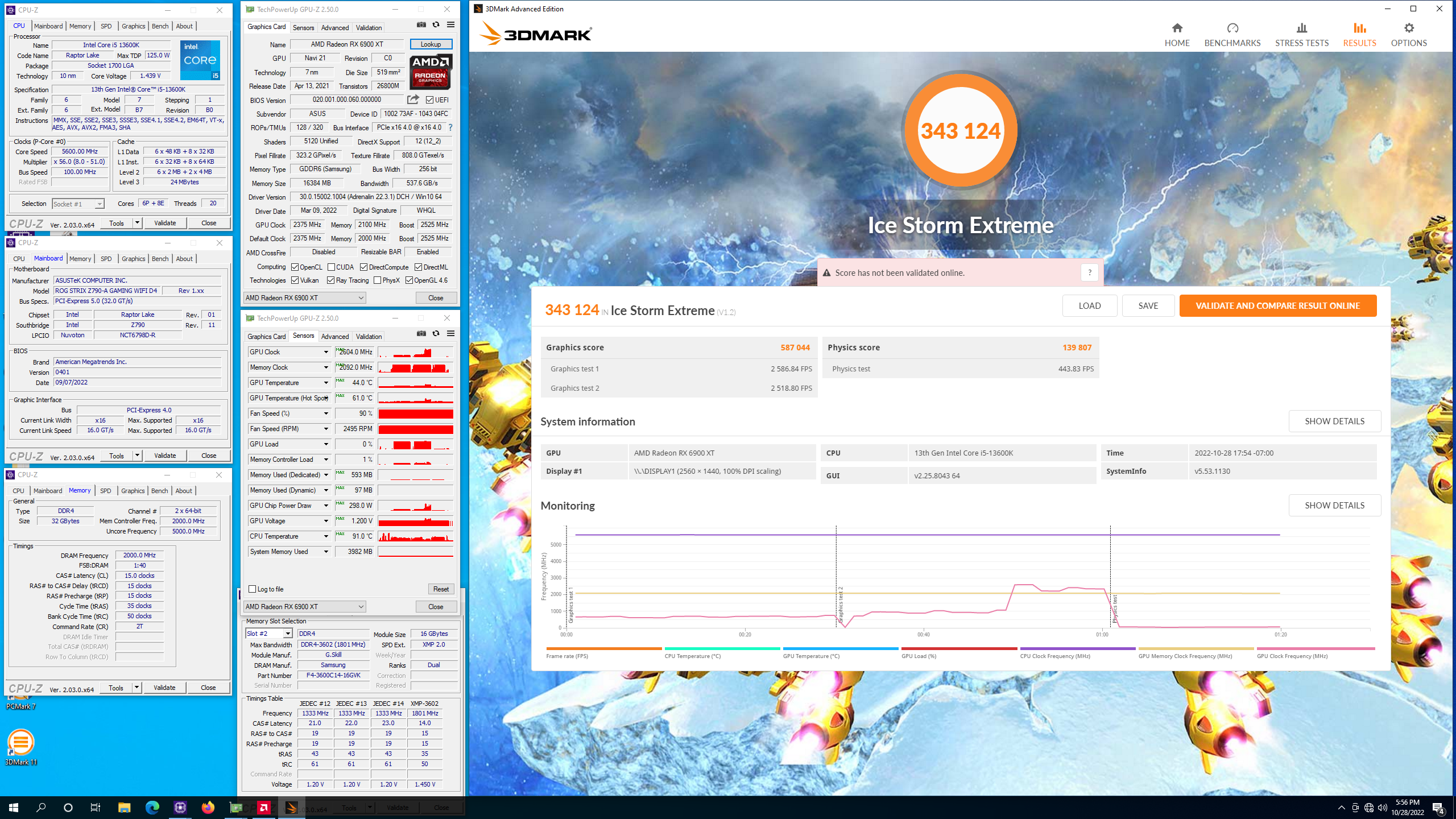Open the 3DMark BENCHMARKS section
Image resolution: width=1456 pixels, height=819 pixels.
coord(1232,35)
